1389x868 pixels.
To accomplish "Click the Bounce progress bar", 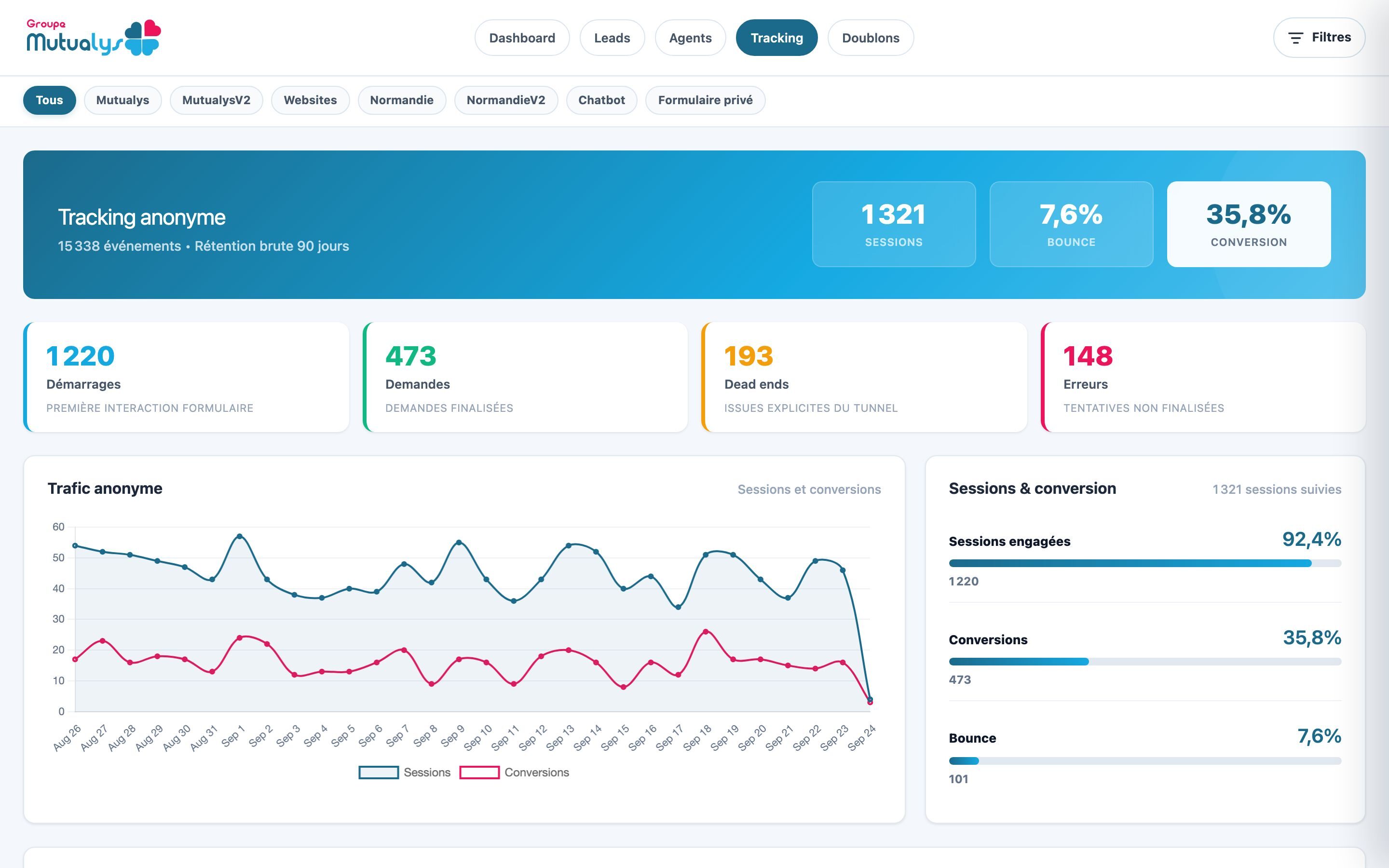I will coord(1145,760).
